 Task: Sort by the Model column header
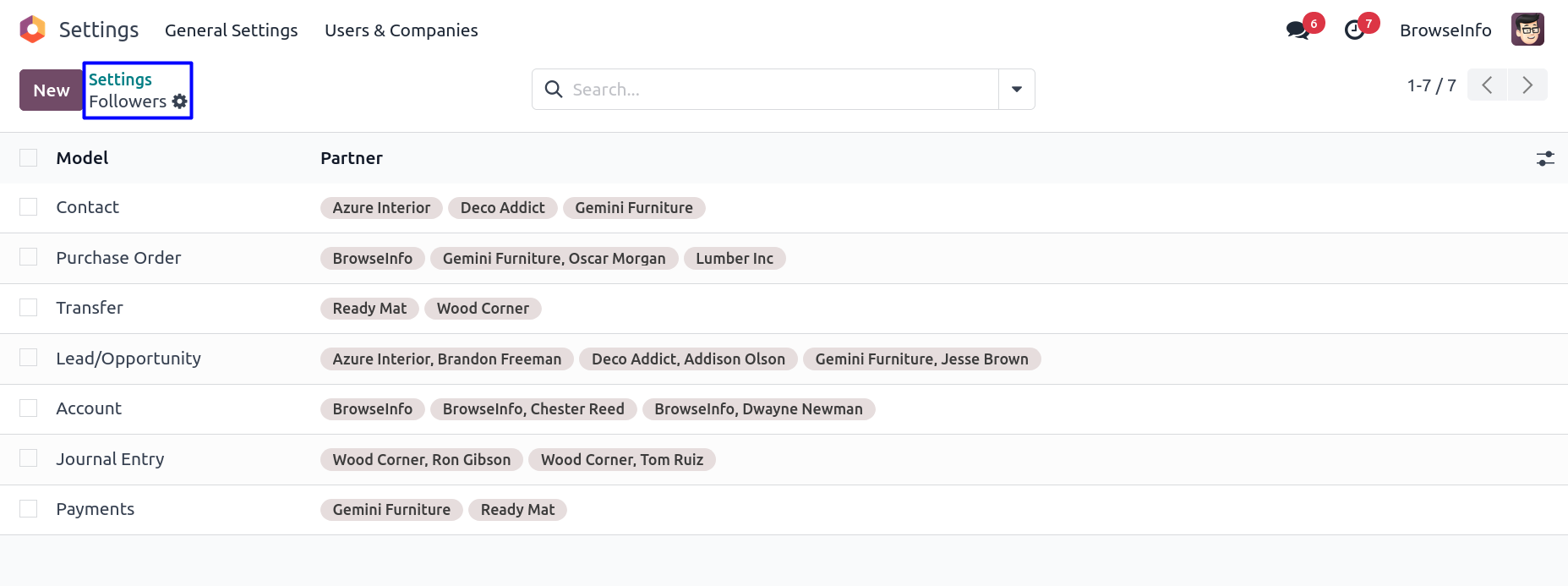point(82,158)
